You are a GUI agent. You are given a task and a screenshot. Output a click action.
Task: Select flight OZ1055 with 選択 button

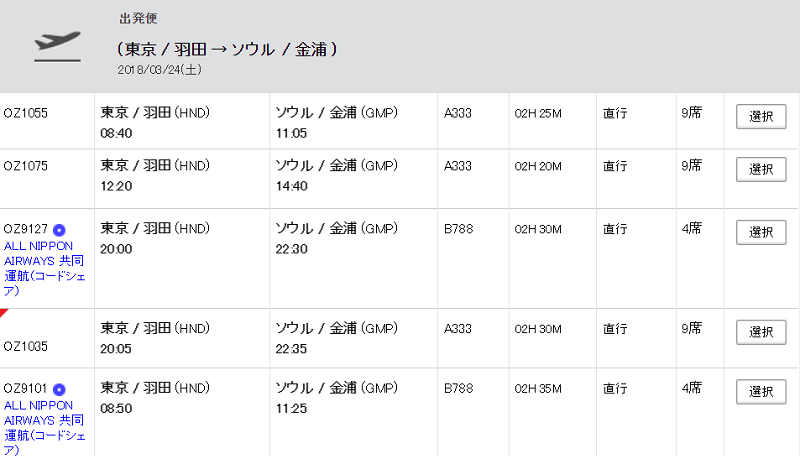pyautogui.click(x=761, y=116)
